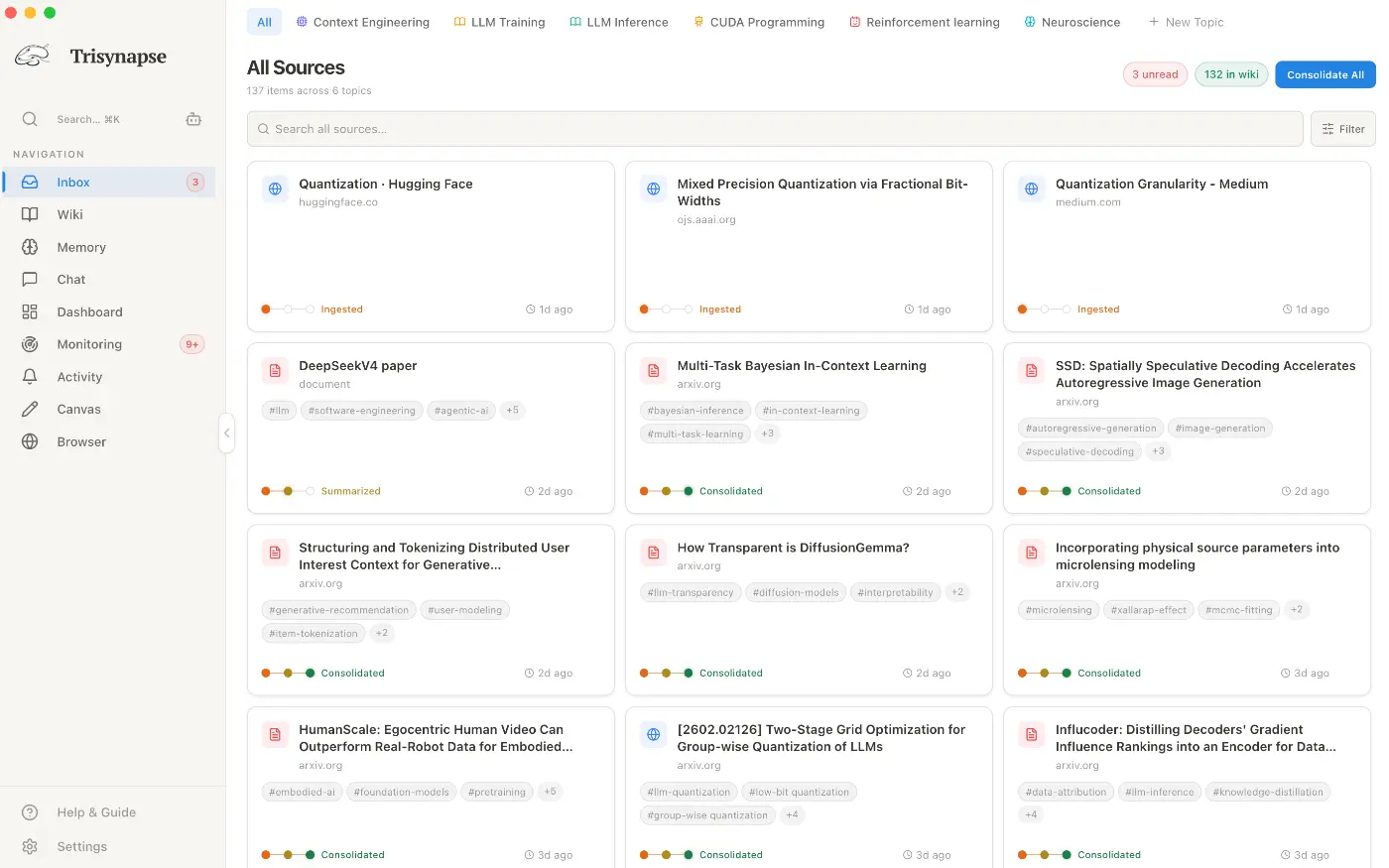Click the Search all sources field
Image resolution: width=1389 pixels, height=868 pixels.
(775, 129)
